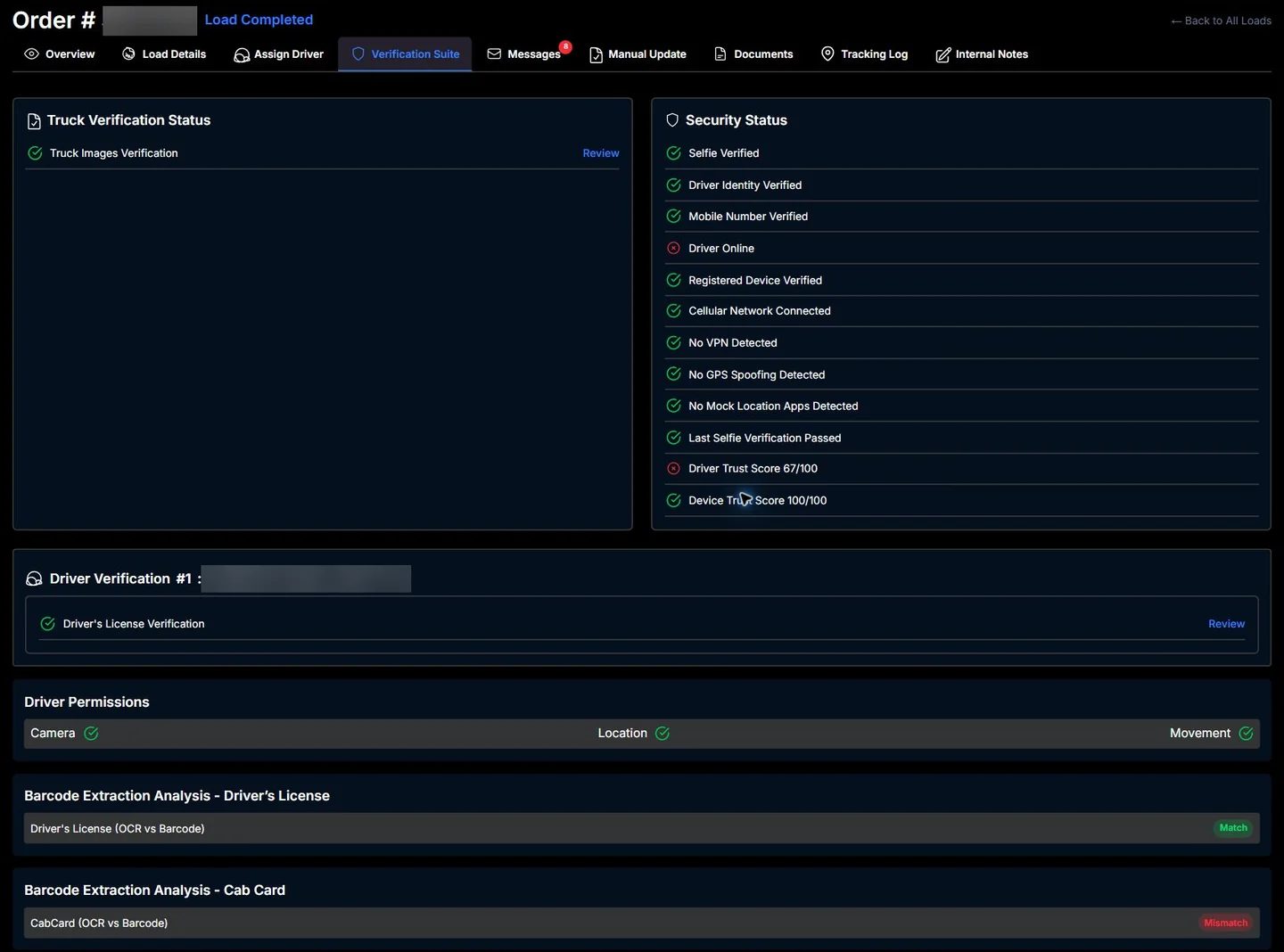Click the Driver Trust Score 67/100 text

(753, 469)
